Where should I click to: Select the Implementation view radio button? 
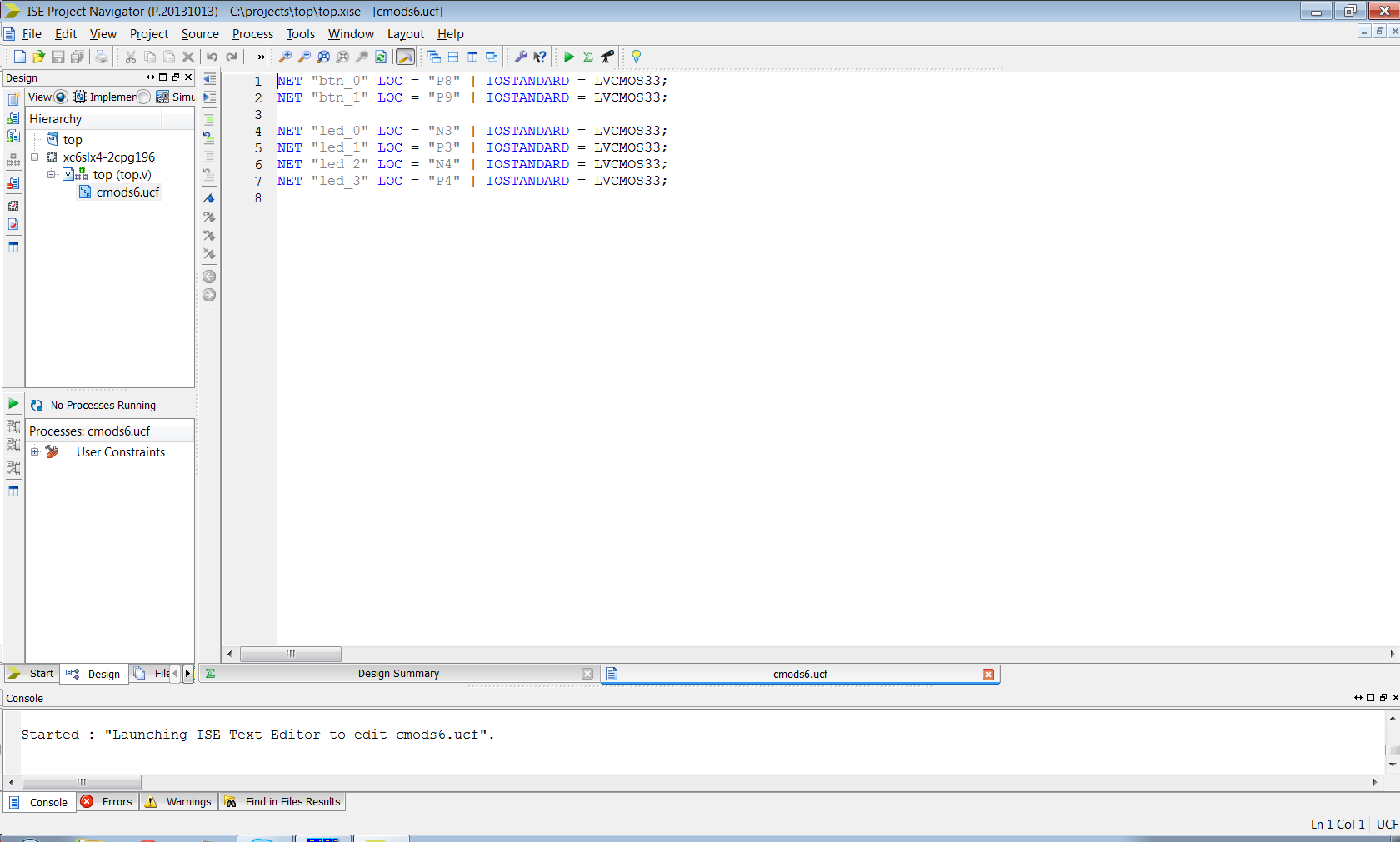(61, 97)
